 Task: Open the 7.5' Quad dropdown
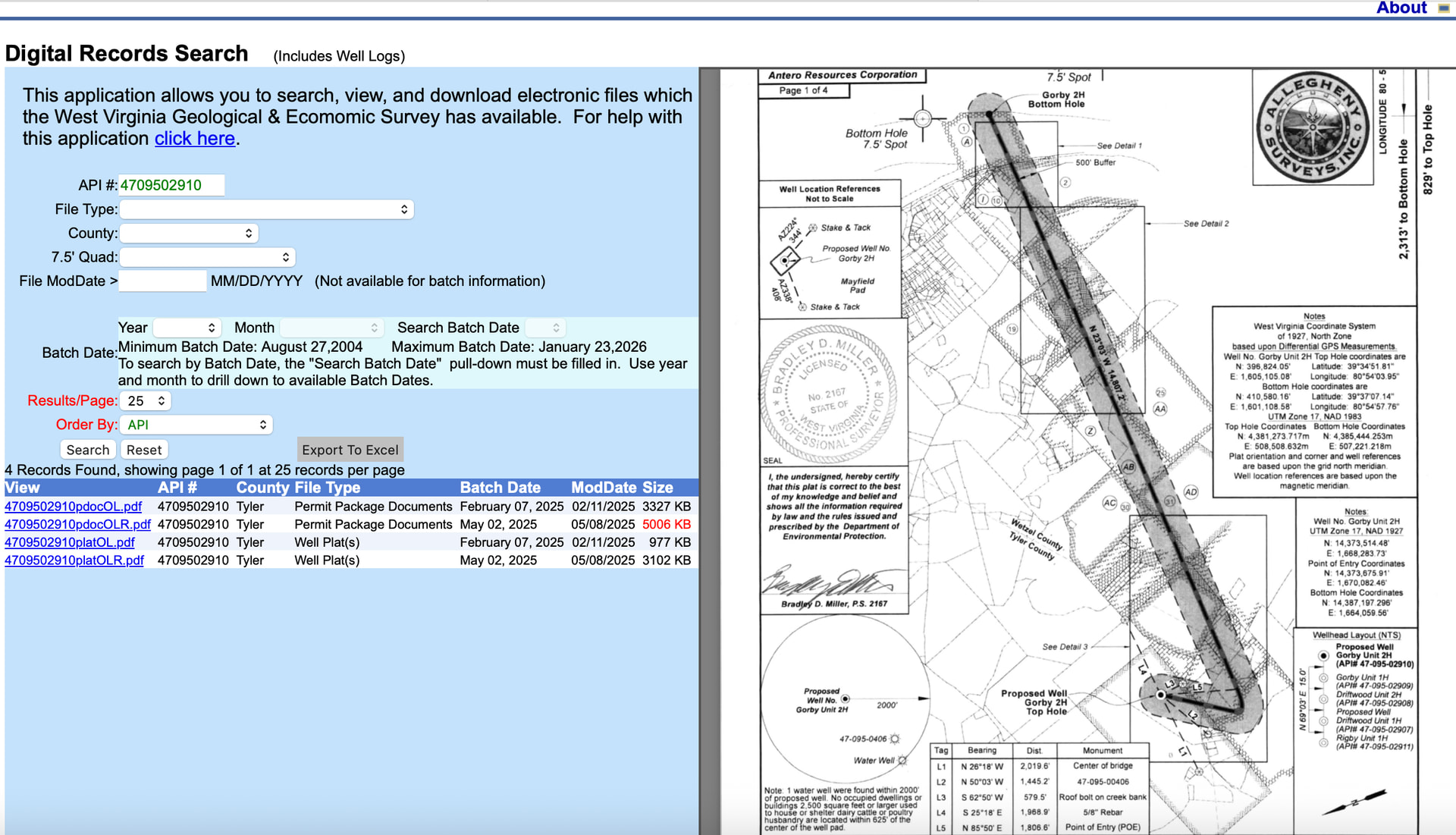coord(207,258)
